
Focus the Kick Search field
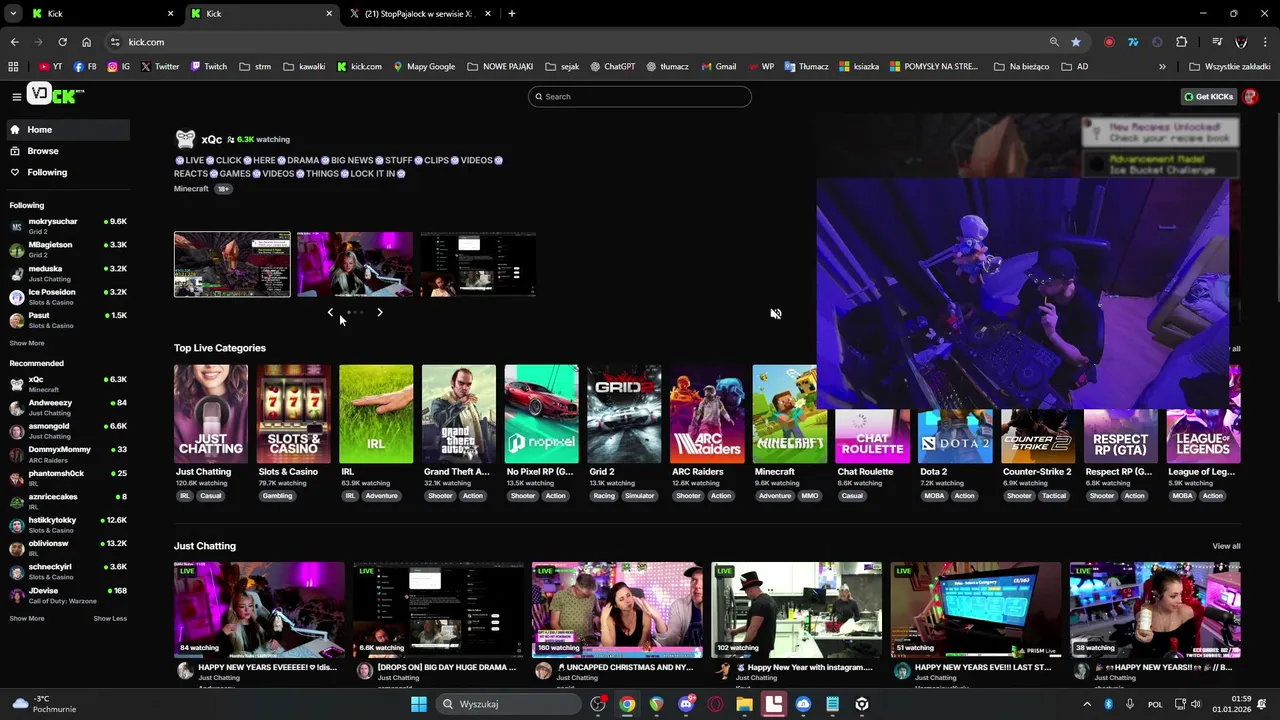point(640,97)
